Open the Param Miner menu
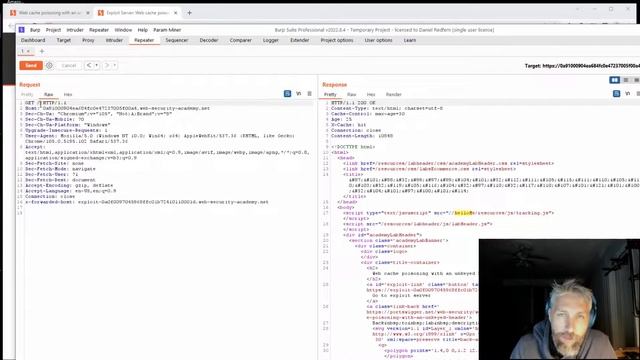 point(167,30)
